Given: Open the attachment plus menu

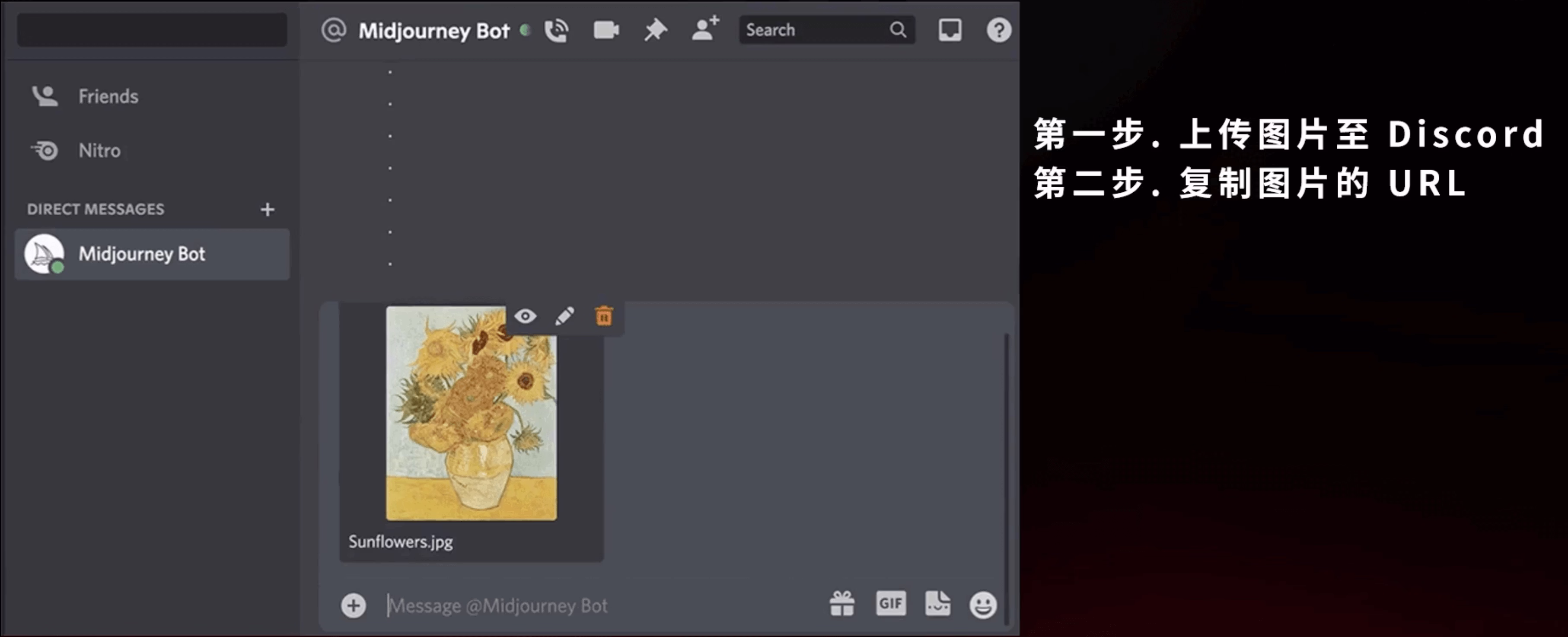Looking at the screenshot, I should coord(353,605).
